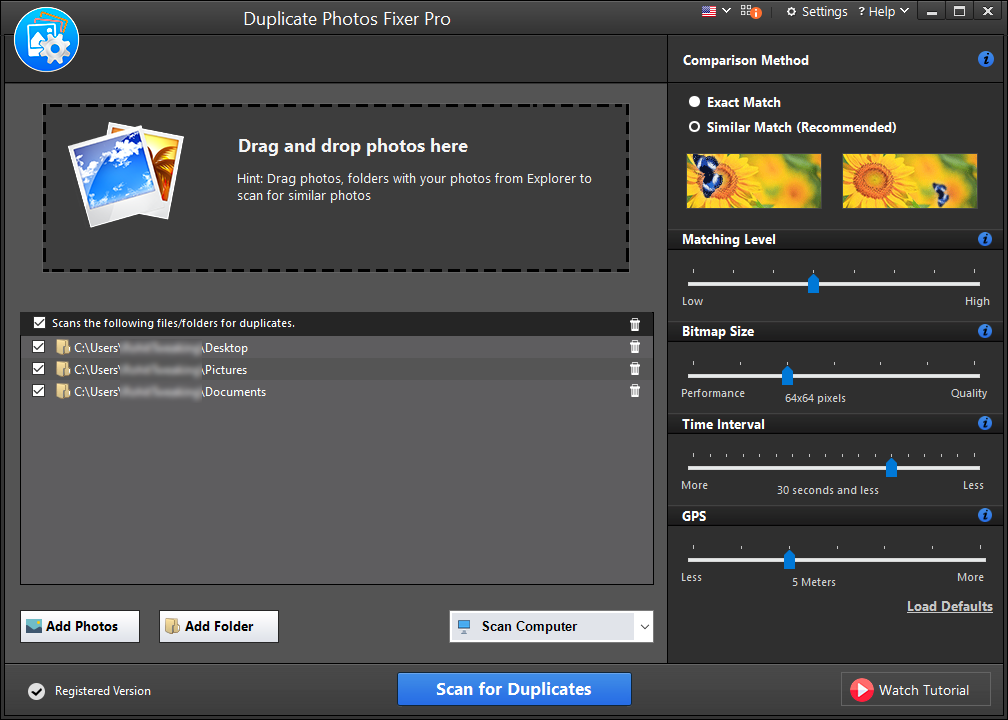Click the photo stack icon in drop zone
The image size is (1008, 720).
click(126, 174)
